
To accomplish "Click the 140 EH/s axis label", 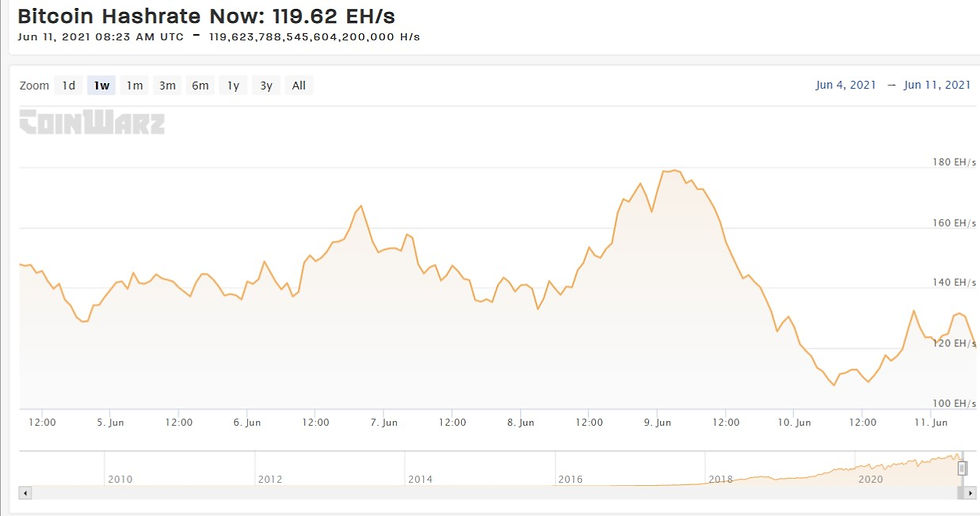I will (954, 282).
